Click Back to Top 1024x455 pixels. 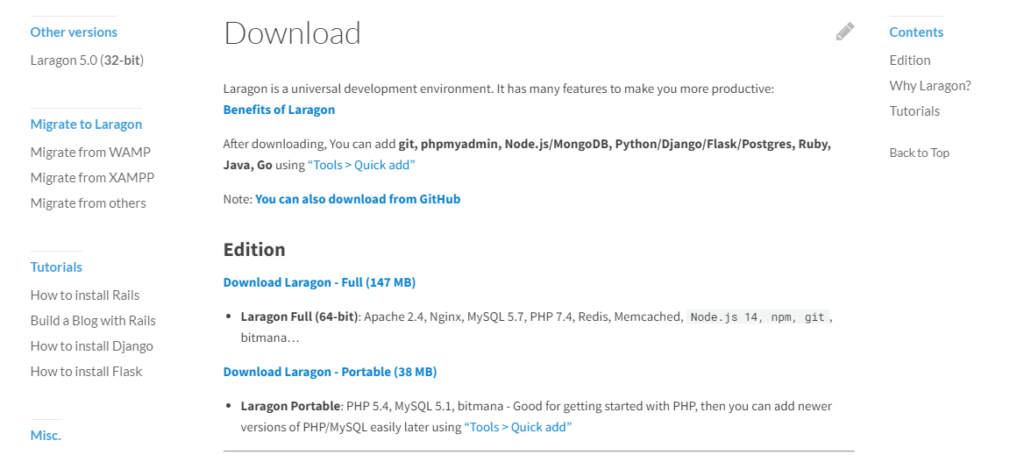click(x=919, y=153)
